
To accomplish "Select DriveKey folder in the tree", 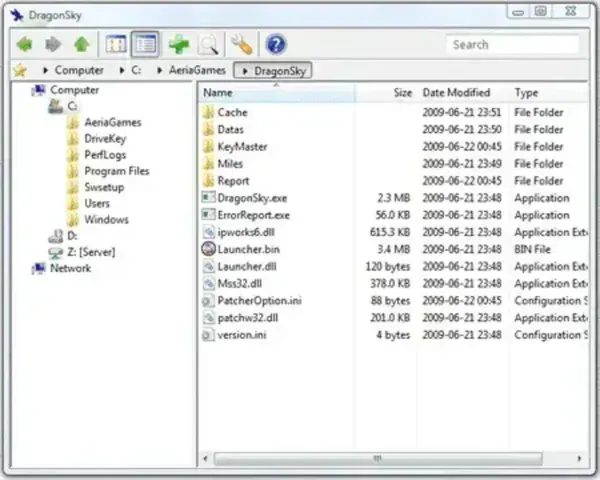I will [x=105, y=139].
